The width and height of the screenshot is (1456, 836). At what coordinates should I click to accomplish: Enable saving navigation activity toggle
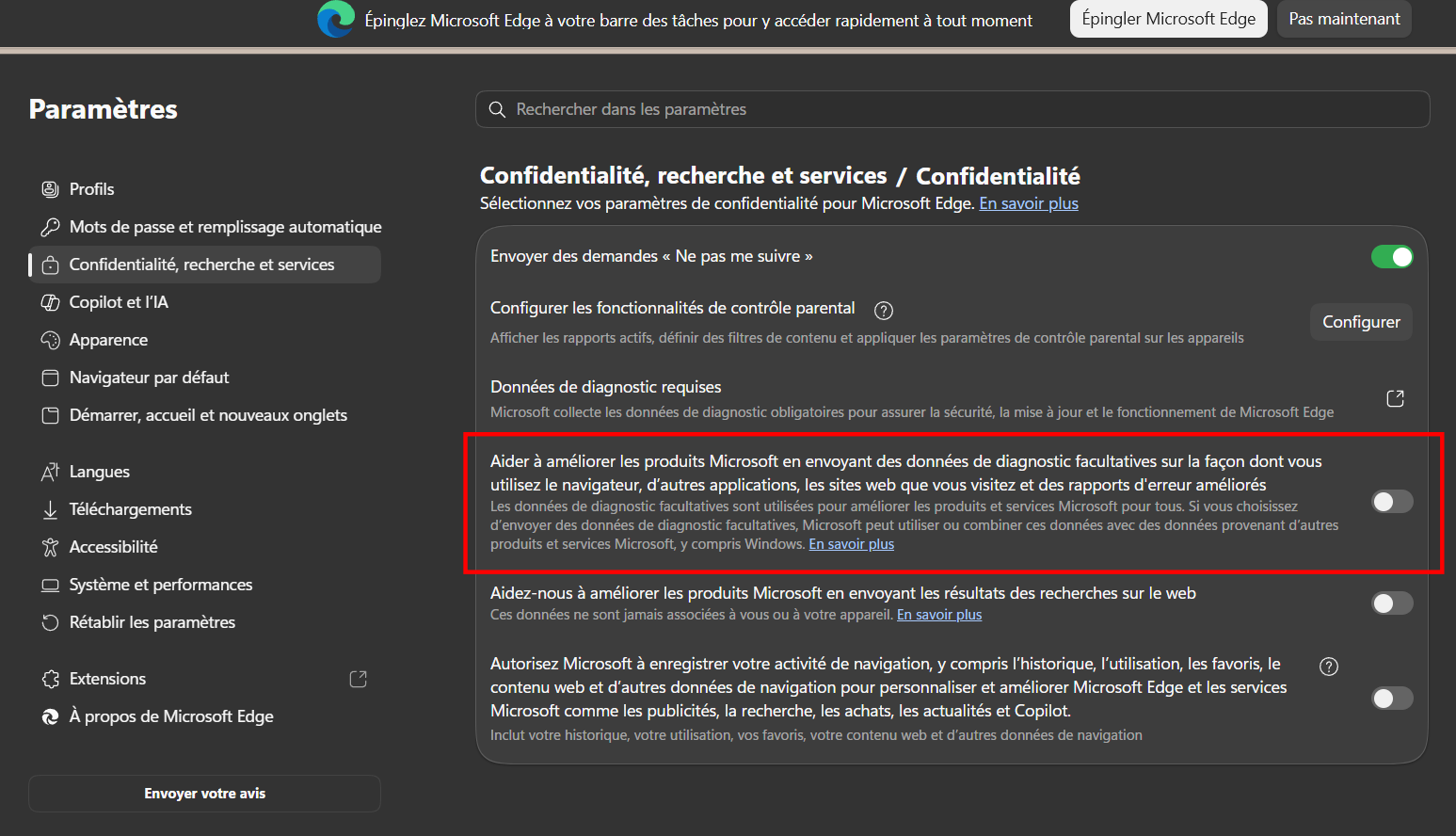click(x=1392, y=698)
